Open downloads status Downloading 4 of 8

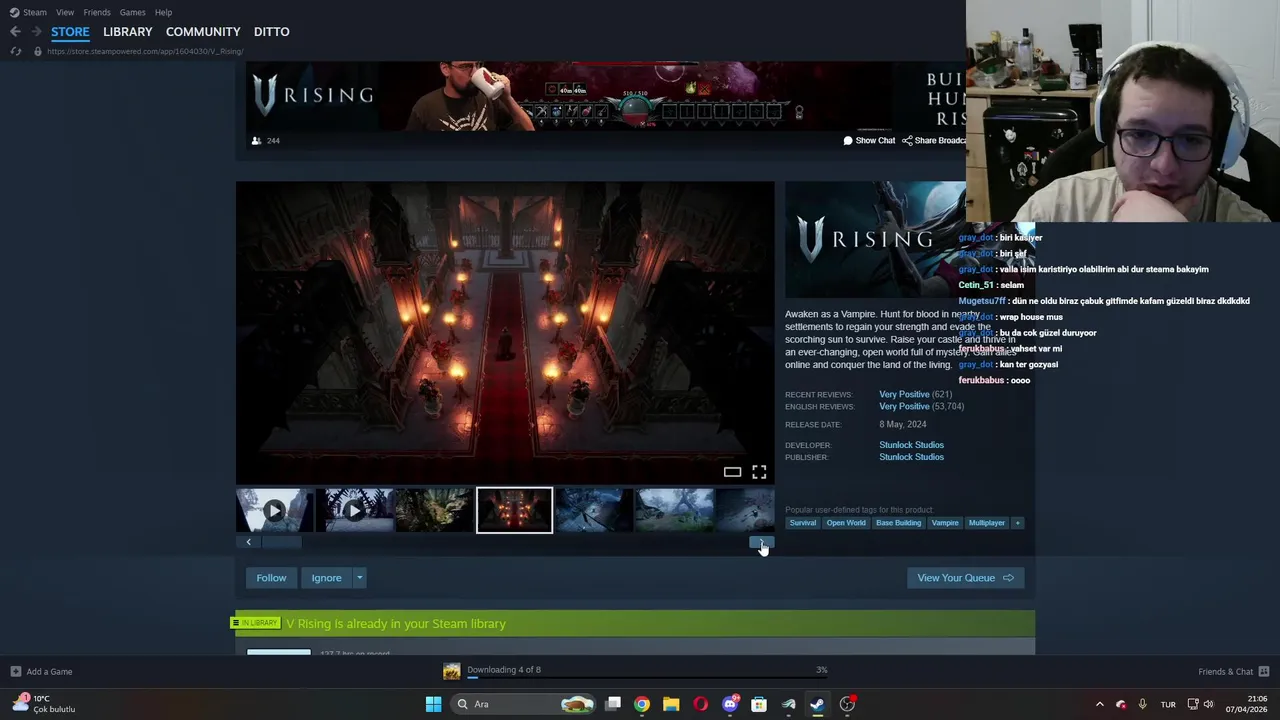click(503, 670)
